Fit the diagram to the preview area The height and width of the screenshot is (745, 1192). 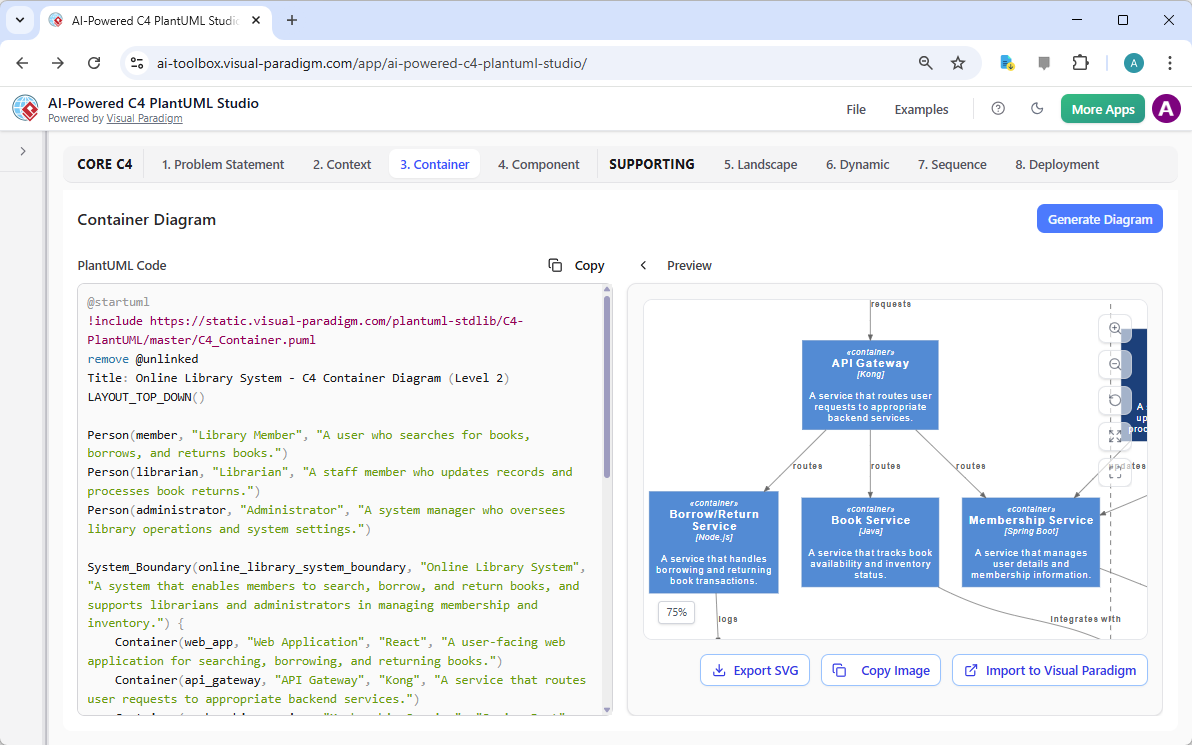[1114, 436]
